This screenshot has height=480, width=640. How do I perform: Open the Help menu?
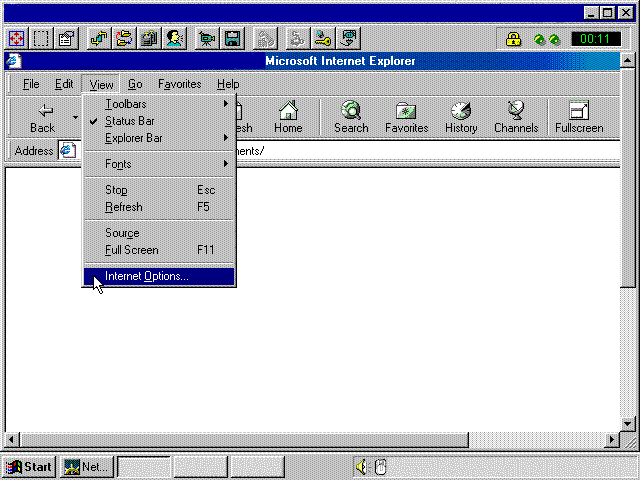(x=228, y=84)
